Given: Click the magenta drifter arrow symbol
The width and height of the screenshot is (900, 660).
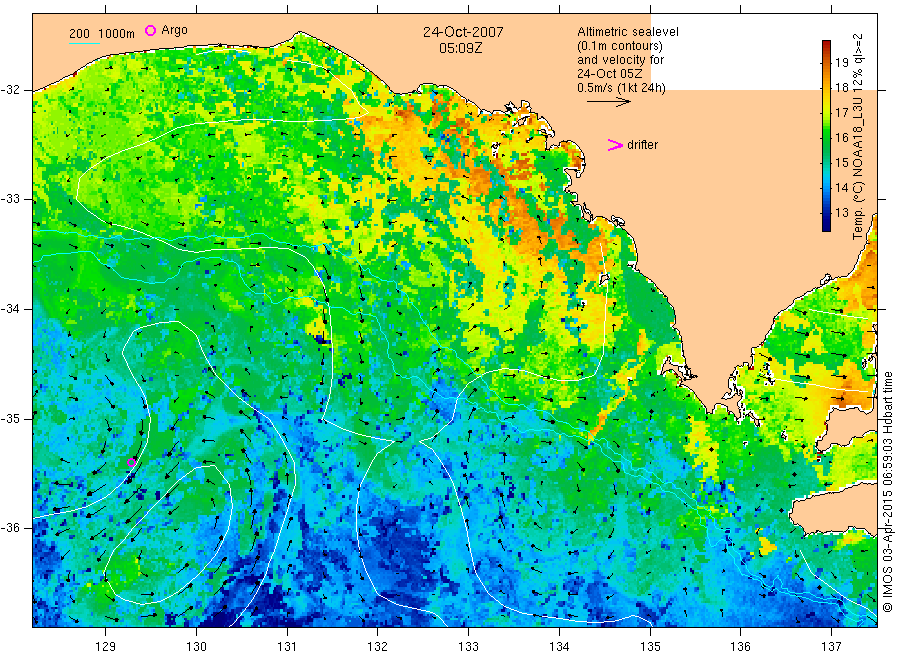Looking at the screenshot, I should pos(615,145).
